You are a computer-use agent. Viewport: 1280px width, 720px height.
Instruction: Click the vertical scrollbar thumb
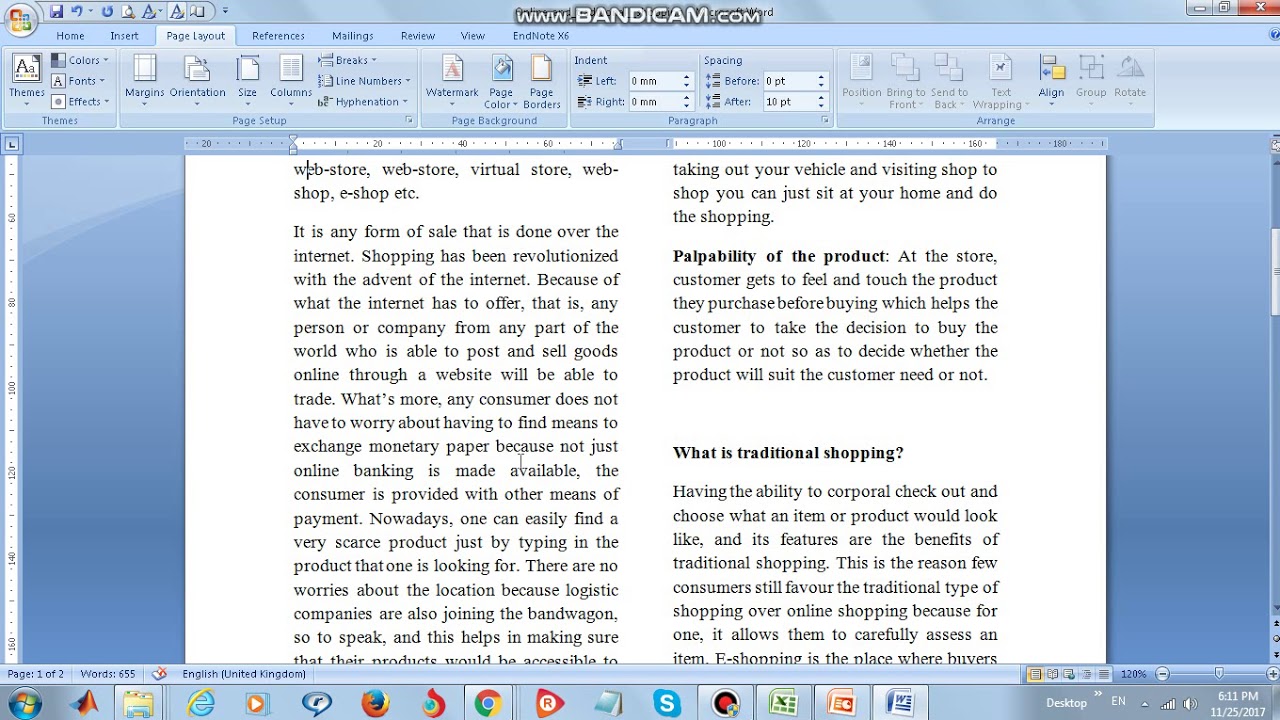click(x=1274, y=272)
